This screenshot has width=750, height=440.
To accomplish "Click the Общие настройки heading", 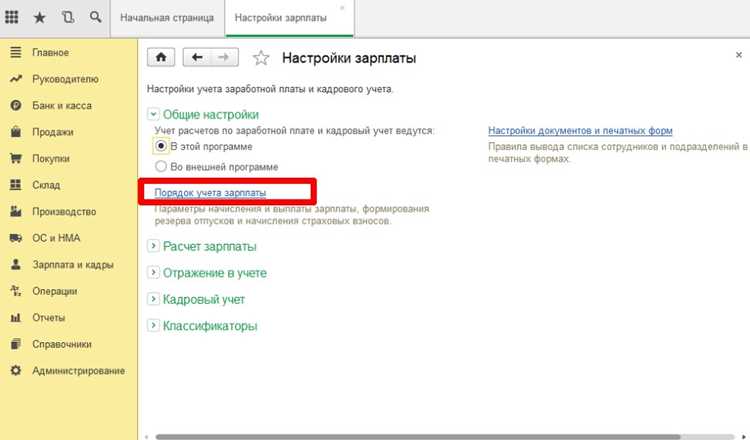I will (210, 114).
